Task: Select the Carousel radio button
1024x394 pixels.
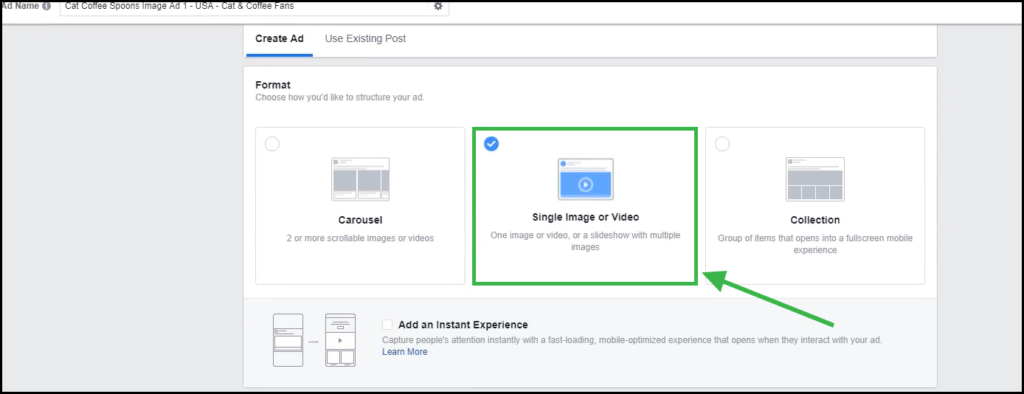Action: 272,144
